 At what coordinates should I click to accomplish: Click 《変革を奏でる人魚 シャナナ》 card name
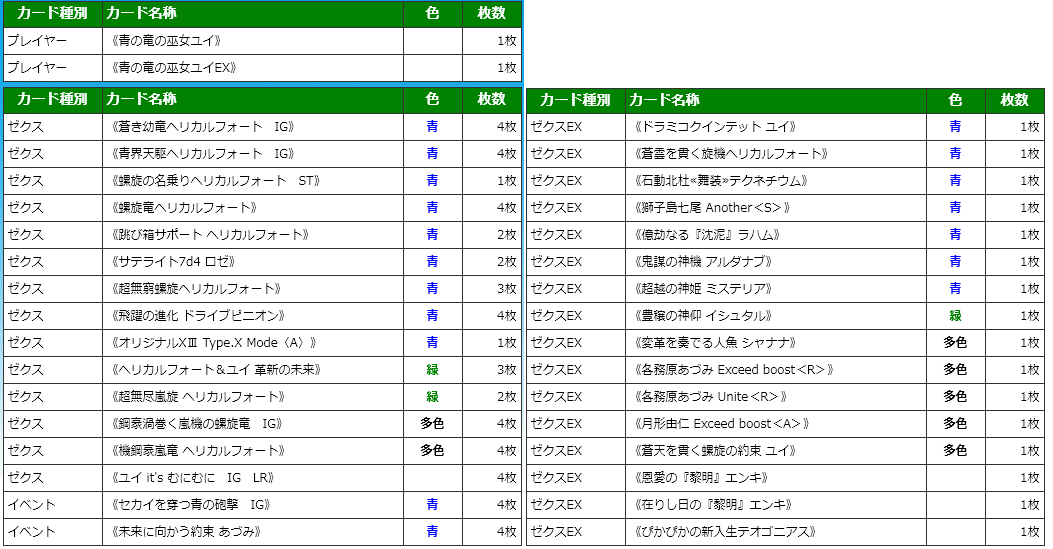click(716, 342)
